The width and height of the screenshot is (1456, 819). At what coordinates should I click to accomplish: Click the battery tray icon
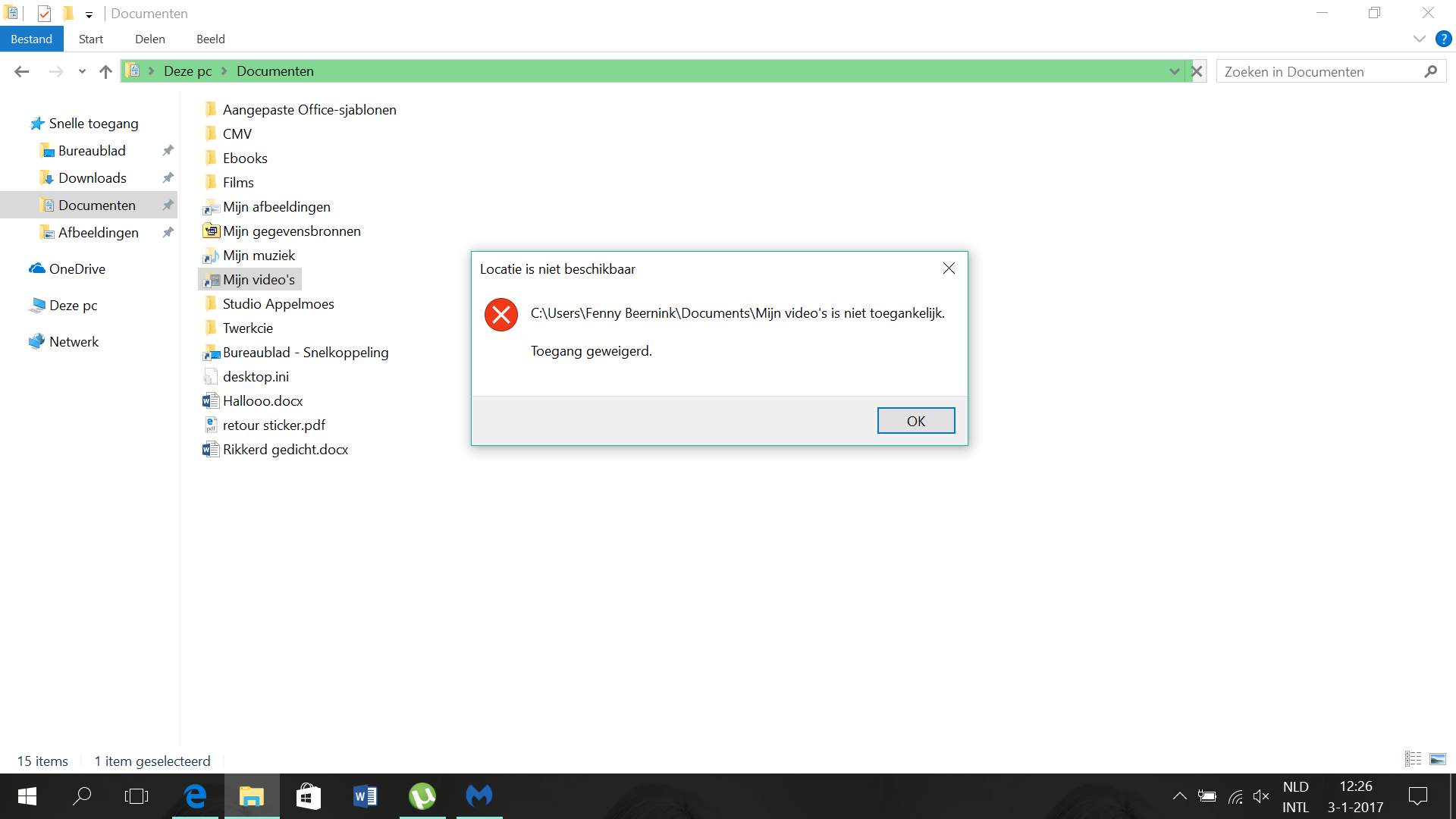(x=1207, y=796)
